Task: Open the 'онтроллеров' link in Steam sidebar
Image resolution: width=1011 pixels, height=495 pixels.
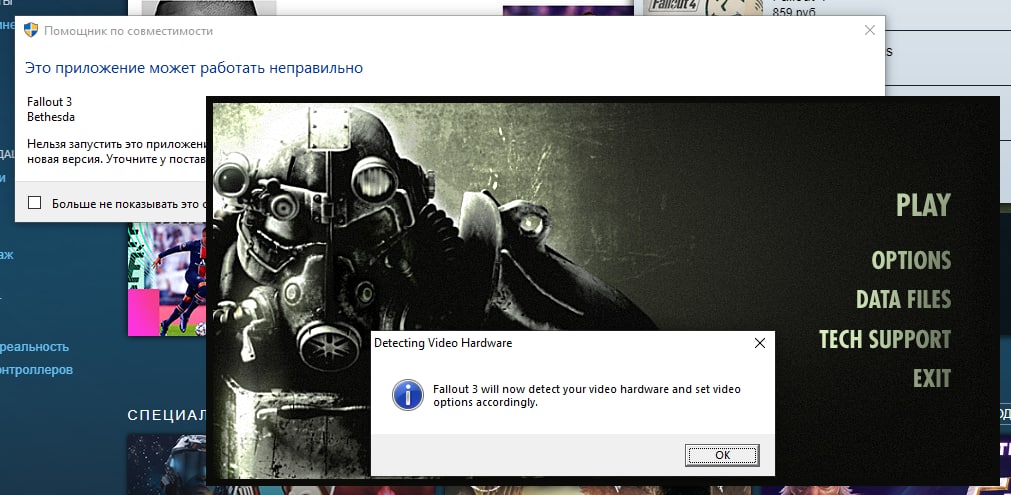Action: coord(36,370)
